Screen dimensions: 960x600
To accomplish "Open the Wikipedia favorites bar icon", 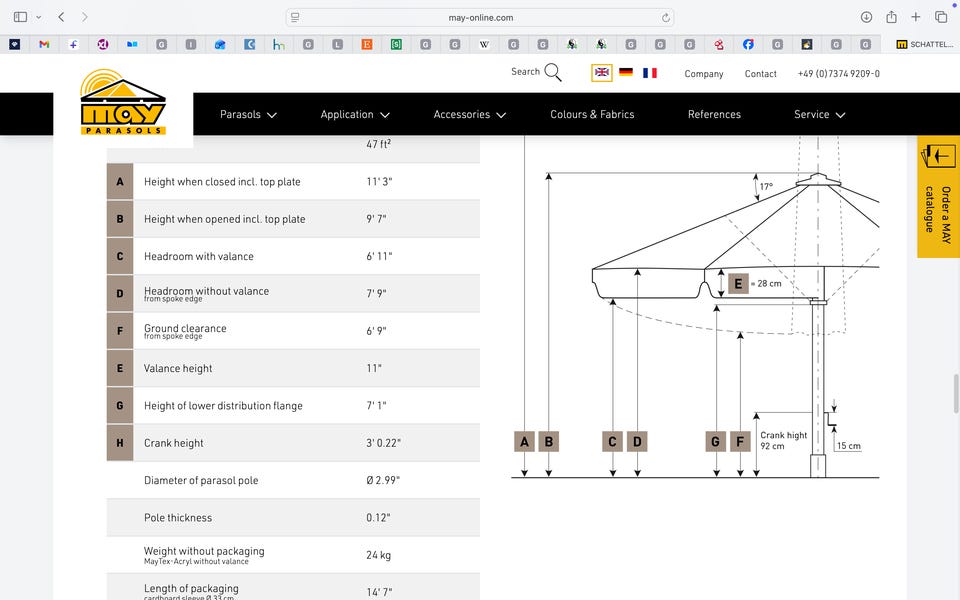I will [484, 45].
